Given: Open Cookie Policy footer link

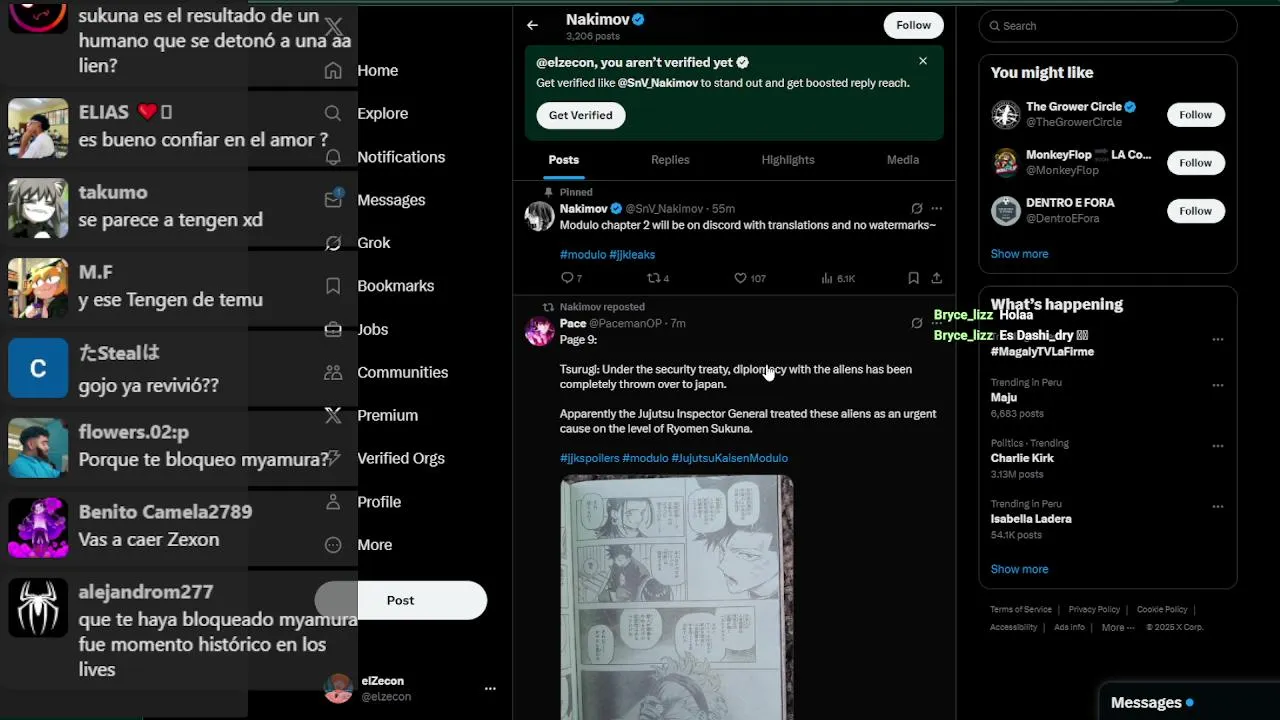Looking at the screenshot, I should click(x=1162, y=609).
